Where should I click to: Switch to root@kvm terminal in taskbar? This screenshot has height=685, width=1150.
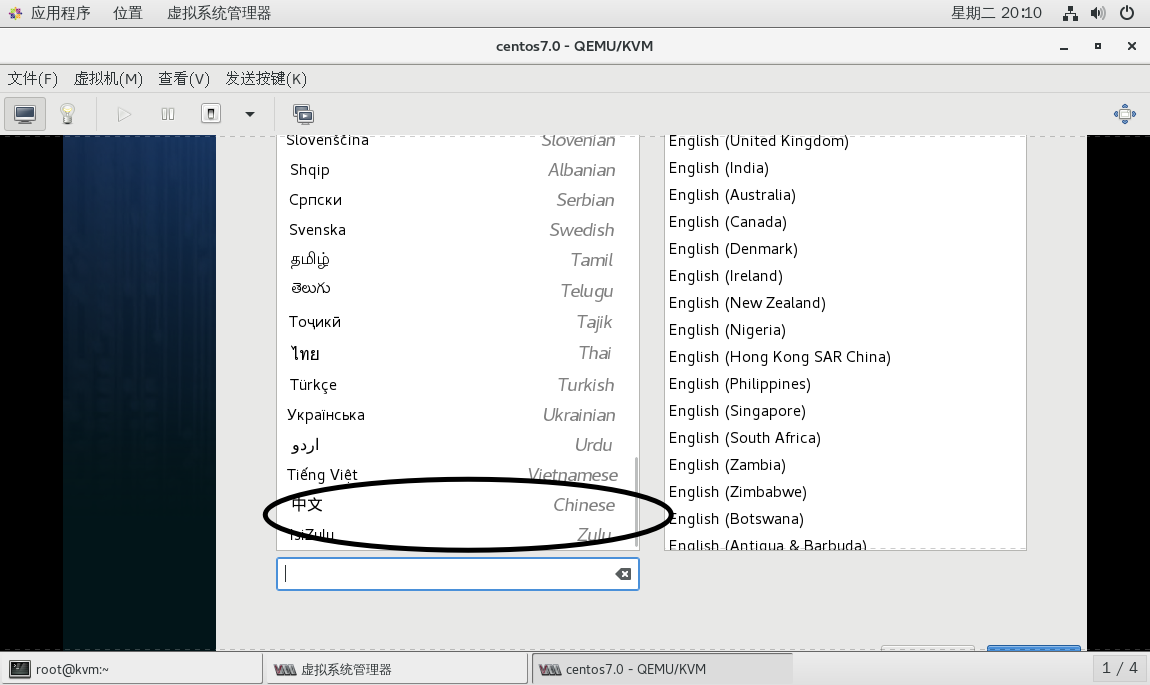(130, 669)
